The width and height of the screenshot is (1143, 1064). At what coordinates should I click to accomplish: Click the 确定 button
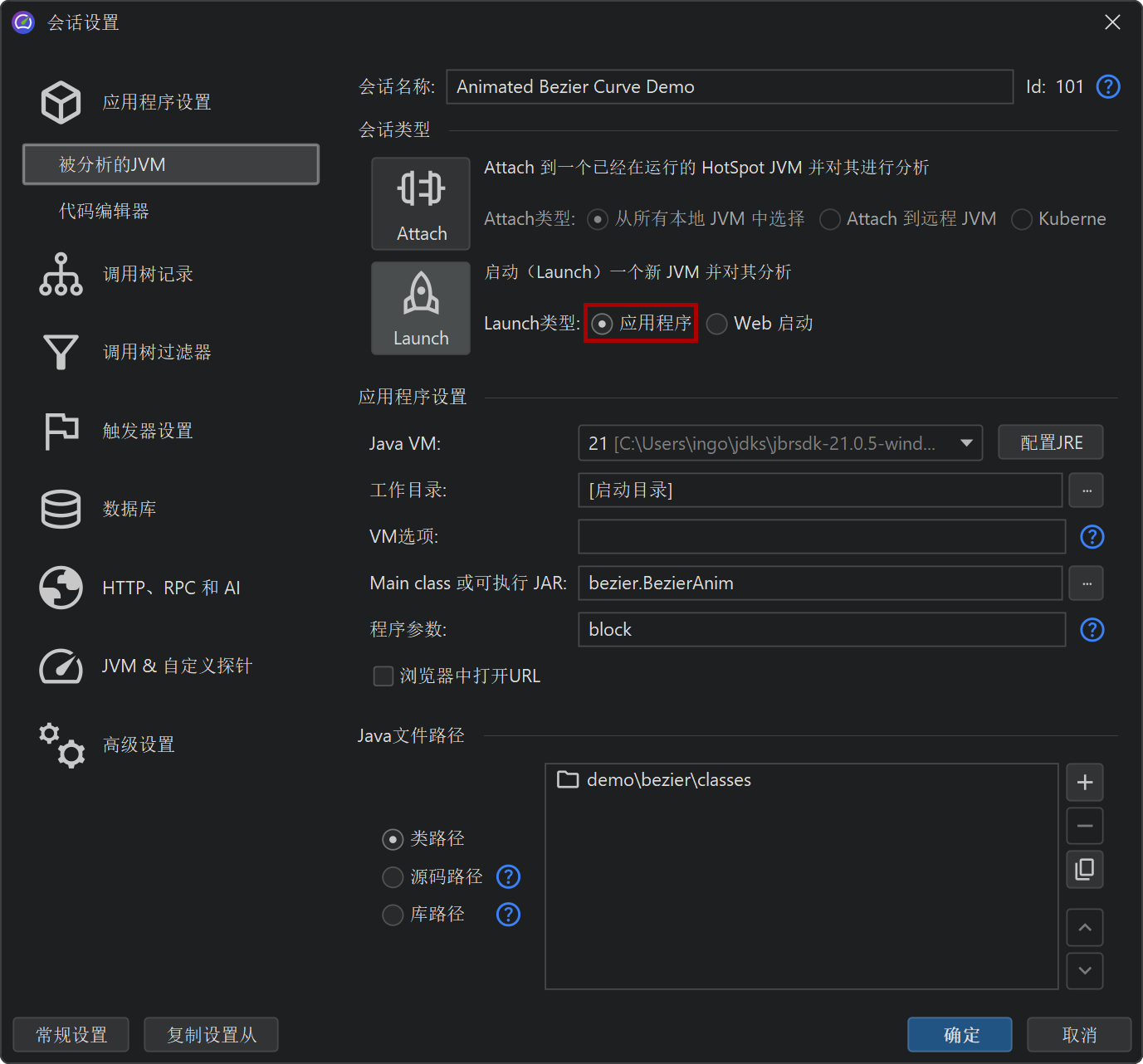coord(960,1035)
